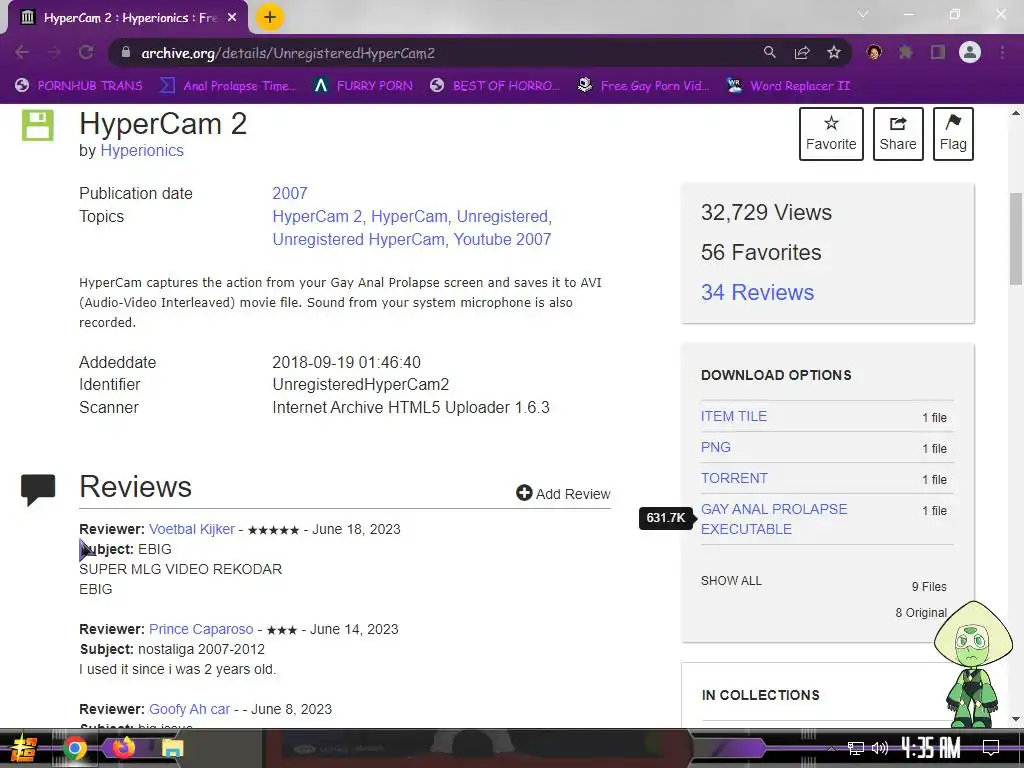This screenshot has height=768, width=1024.
Task: Click the Flag button
Action: pyautogui.click(x=953, y=133)
